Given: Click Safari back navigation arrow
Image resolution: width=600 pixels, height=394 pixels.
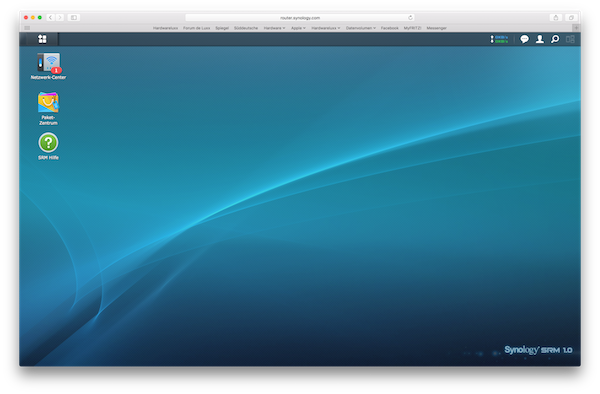Looking at the screenshot, I should coord(51,18).
